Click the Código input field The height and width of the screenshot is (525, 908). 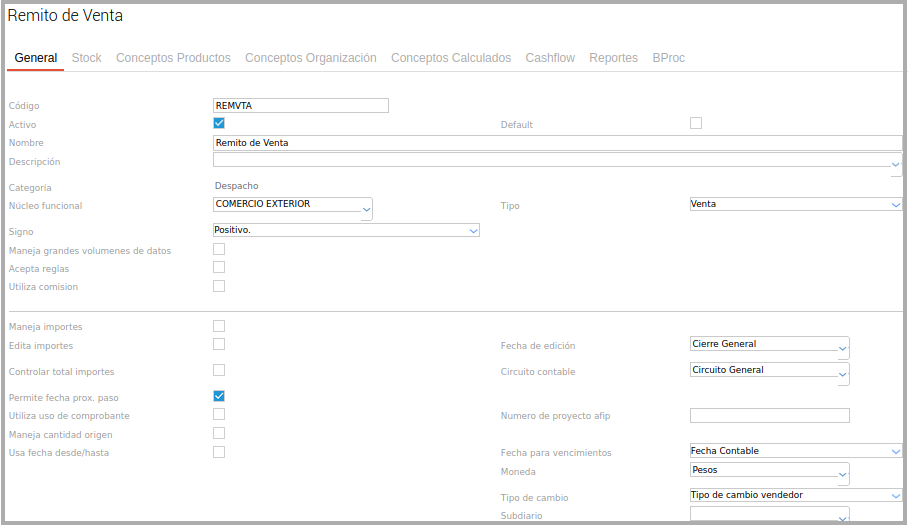300,105
